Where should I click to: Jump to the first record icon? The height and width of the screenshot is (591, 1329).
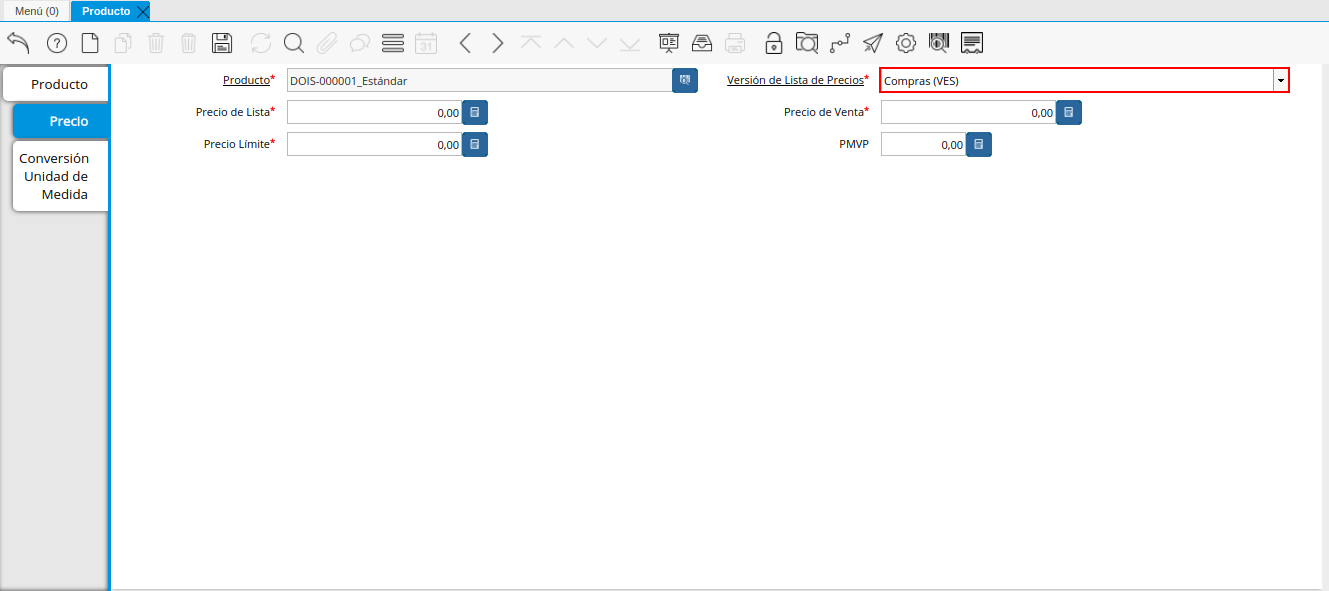(531, 43)
